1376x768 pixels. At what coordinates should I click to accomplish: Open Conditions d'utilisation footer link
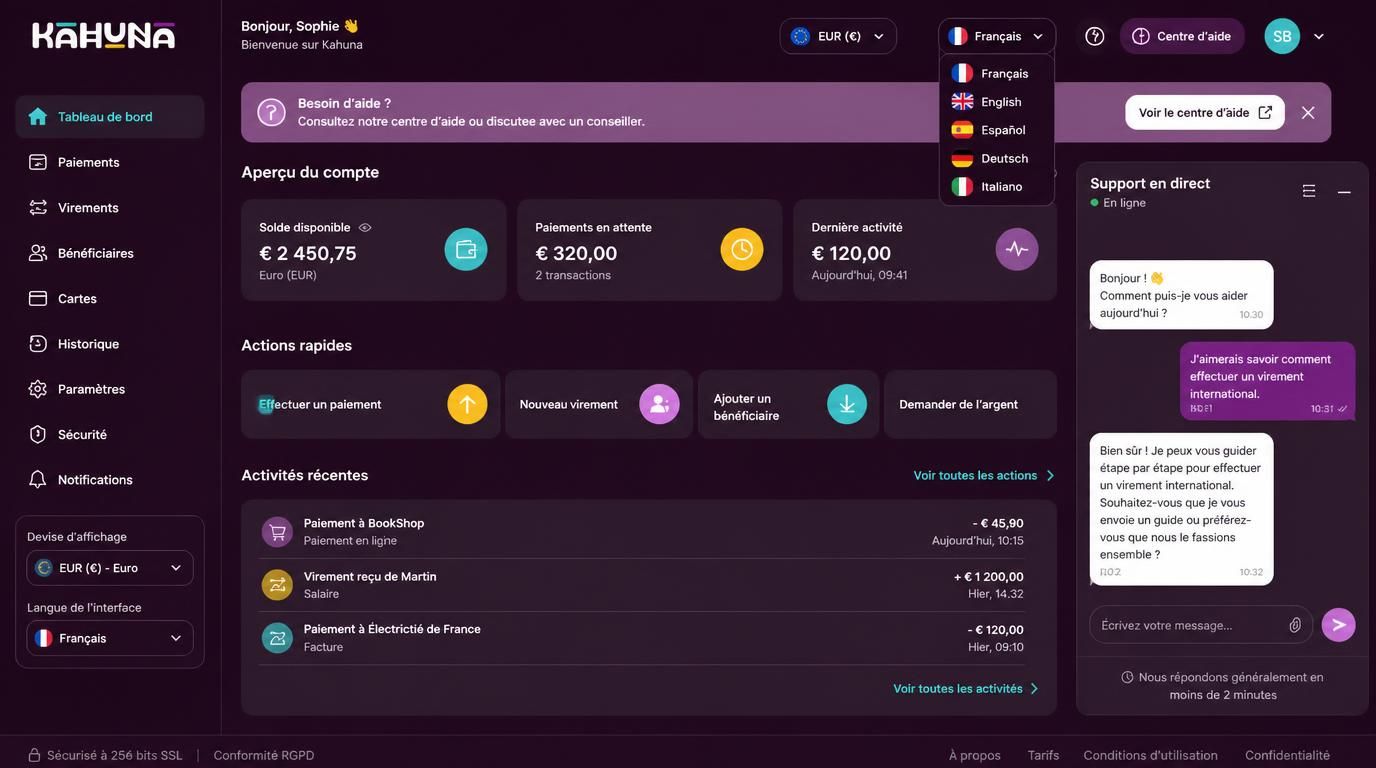click(x=1151, y=756)
